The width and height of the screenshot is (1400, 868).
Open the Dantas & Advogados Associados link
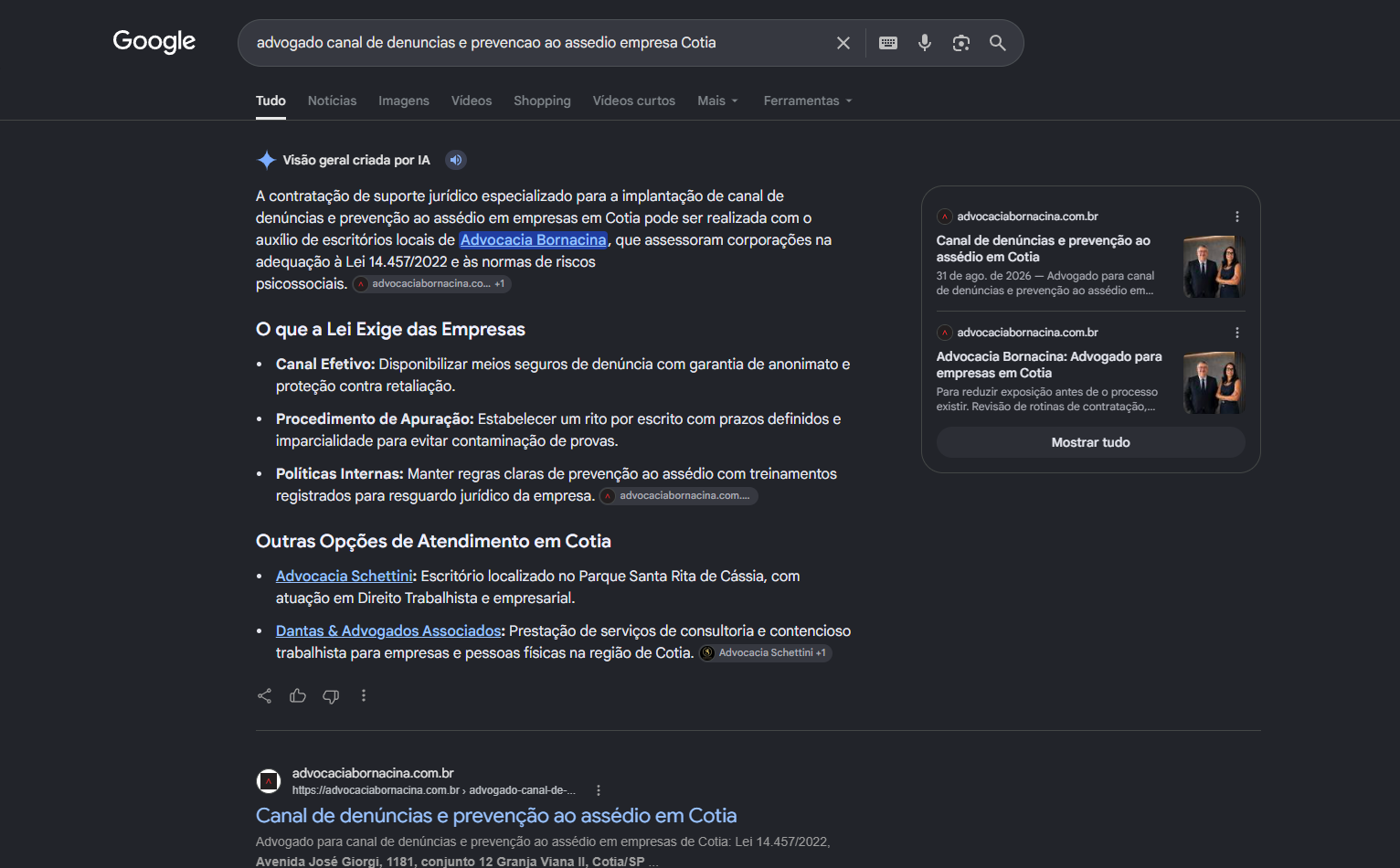(389, 630)
